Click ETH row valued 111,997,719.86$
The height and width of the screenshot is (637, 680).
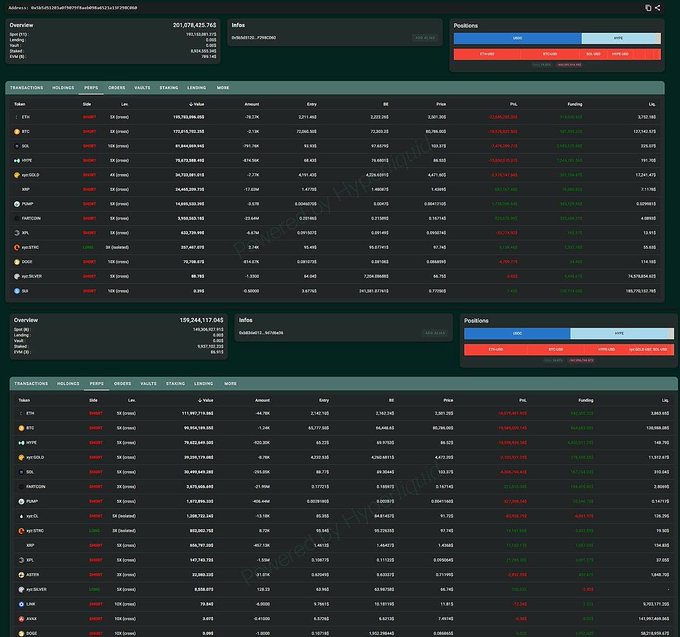coord(343,413)
